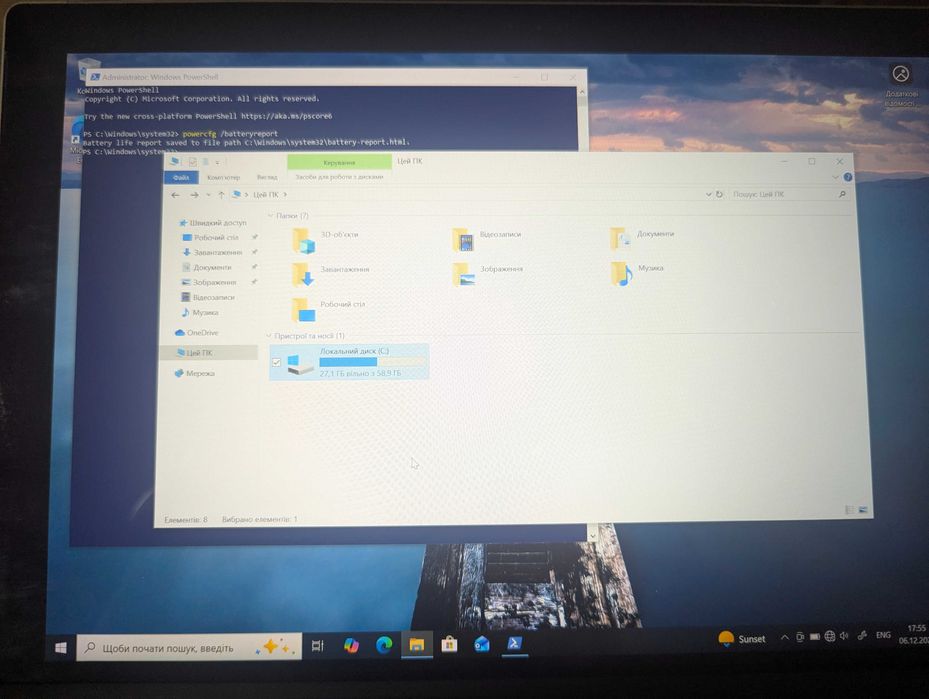Image resolution: width=929 pixels, height=699 pixels.
Task: Select the Робочий стіл folder in main pane
Action: tap(328, 310)
